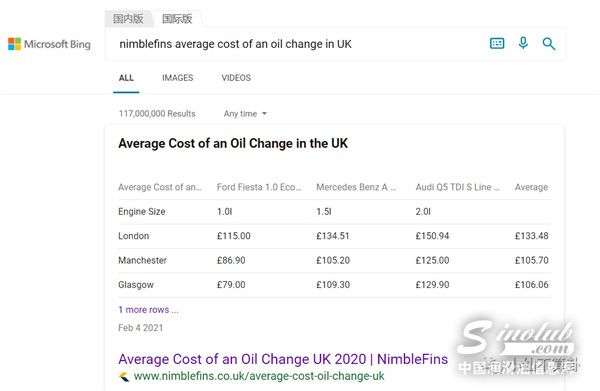The image size is (600, 391).
Task: Click the www.nimblefins.co.uk URL link
Action: click(x=259, y=376)
